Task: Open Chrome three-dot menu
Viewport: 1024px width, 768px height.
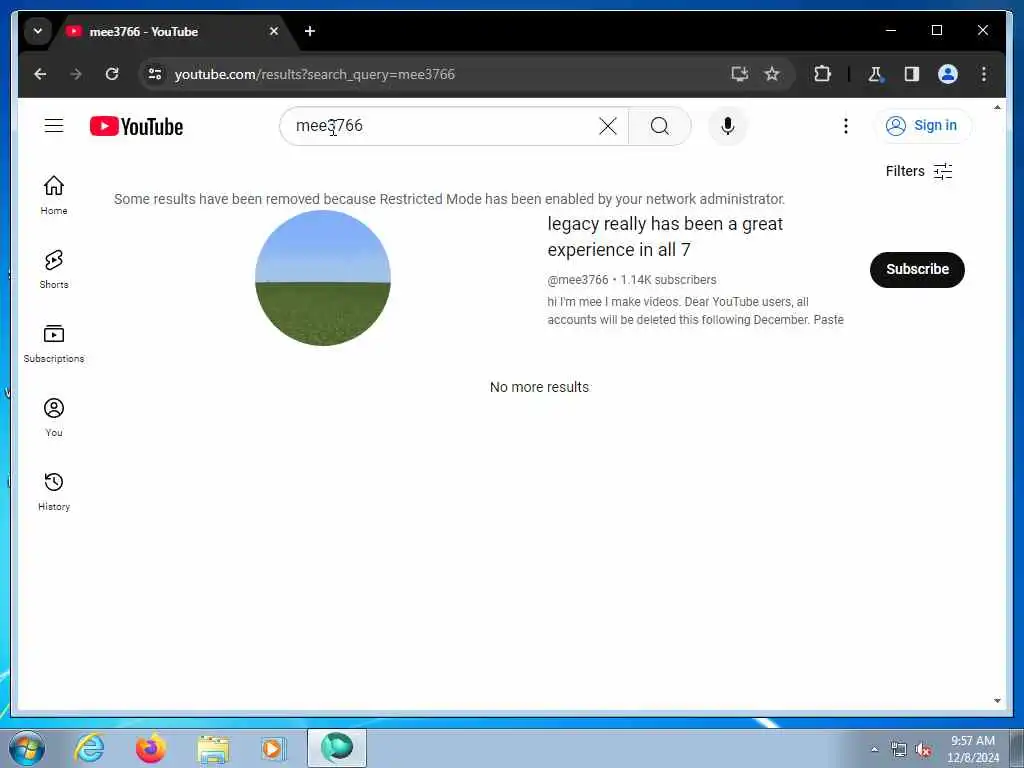Action: 984,74
